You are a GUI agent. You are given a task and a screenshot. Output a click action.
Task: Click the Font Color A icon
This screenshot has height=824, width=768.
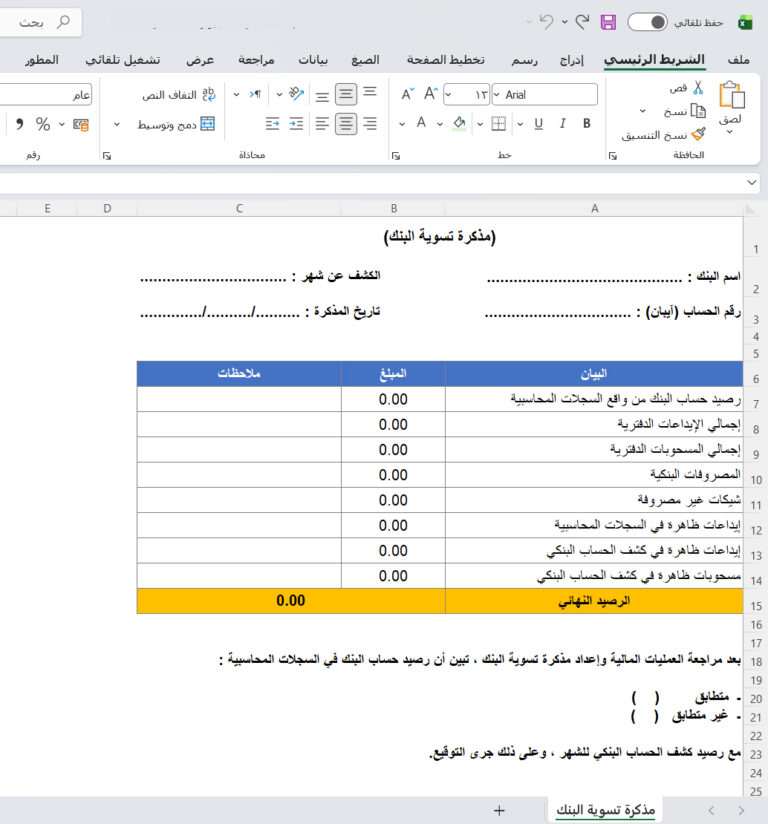point(421,123)
